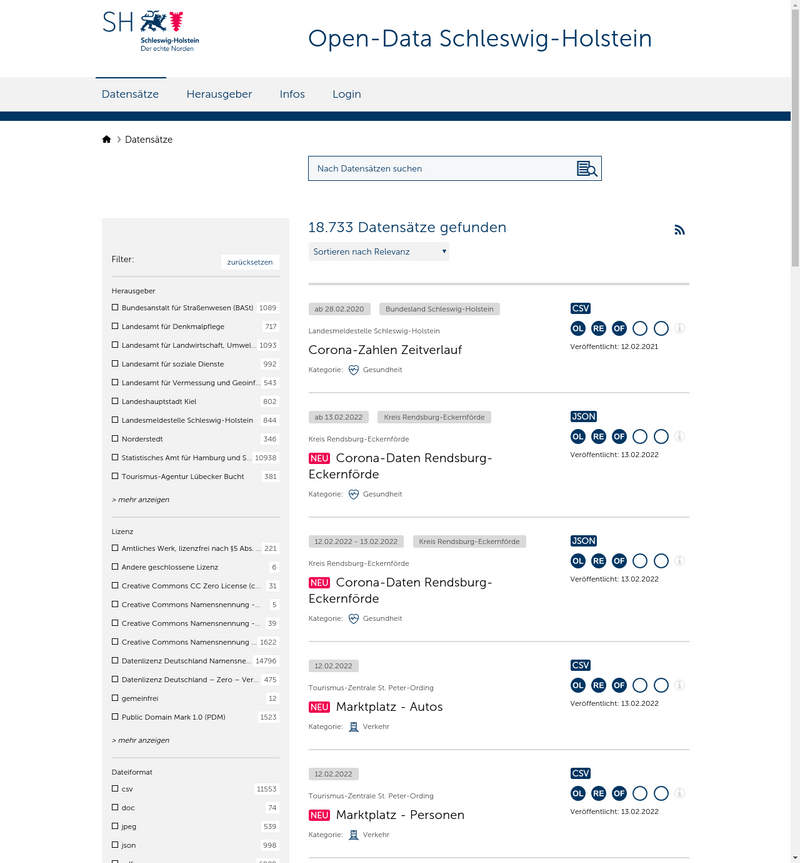Click fourth empty openness circle for Marktplatz - Autos

click(640, 685)
